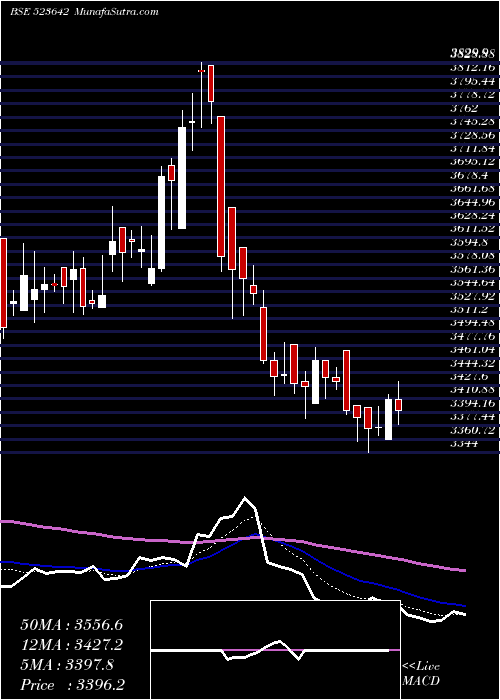The width and height of the screenshot is (500, 700).
Task: Click the 50MA : 3556.6 legend entry
Action: point(71,625)
